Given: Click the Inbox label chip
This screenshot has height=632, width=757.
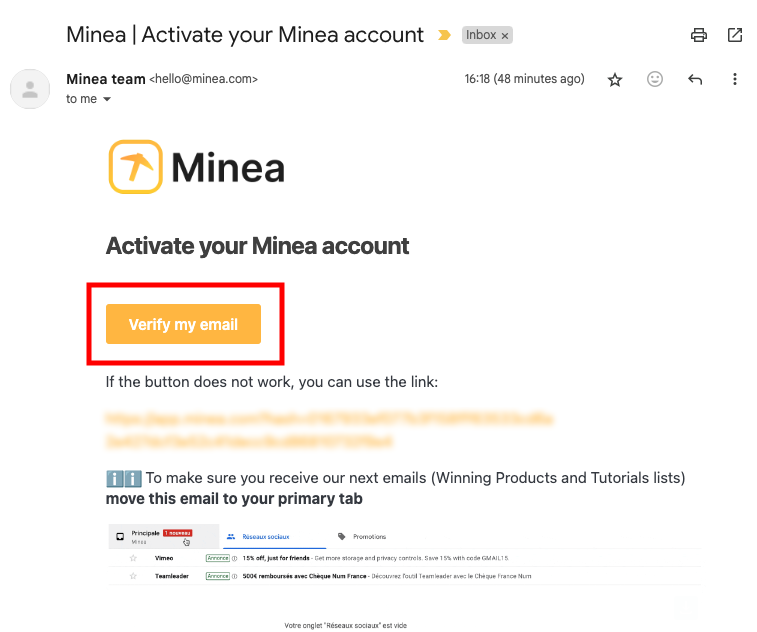Looking at the screenshot, I should point(480,35).
